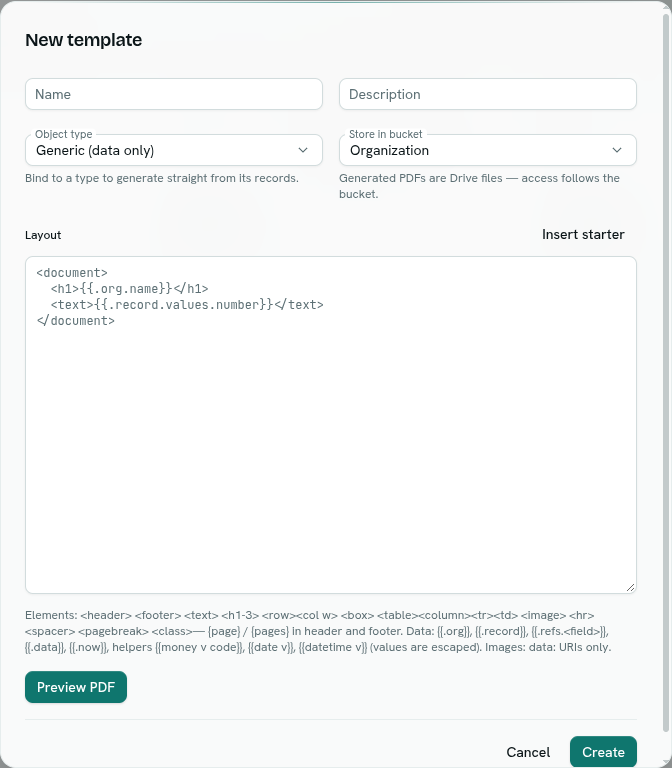
Task: Click the Name input field
Action: tap(174, 94)
